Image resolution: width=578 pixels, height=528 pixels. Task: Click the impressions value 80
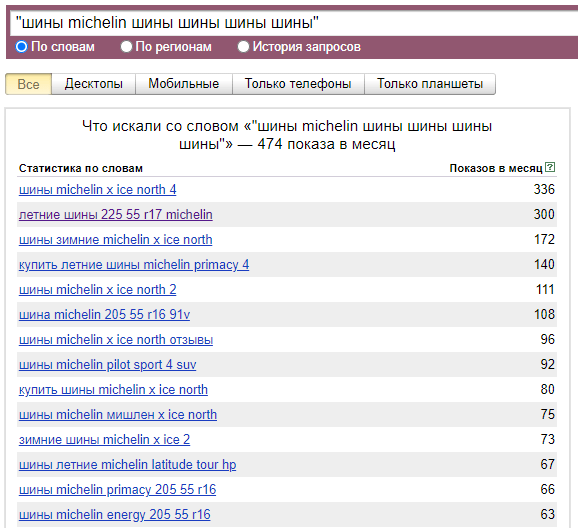[x=547, y=390]
